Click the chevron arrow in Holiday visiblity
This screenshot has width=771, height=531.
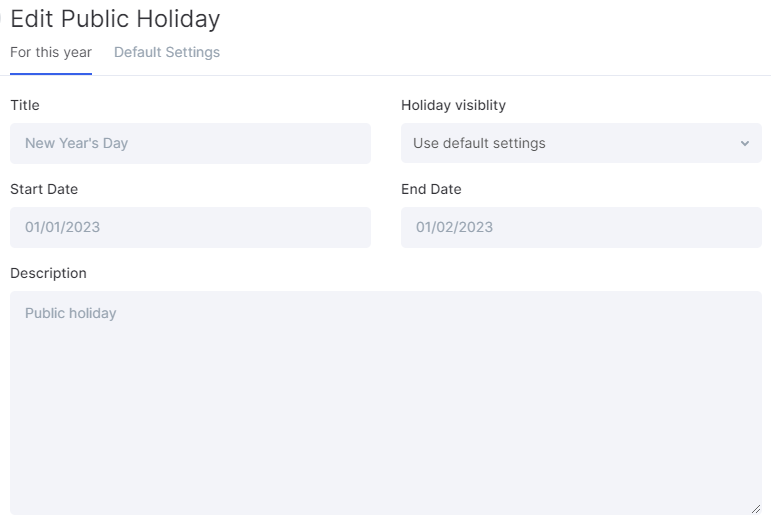745,144
